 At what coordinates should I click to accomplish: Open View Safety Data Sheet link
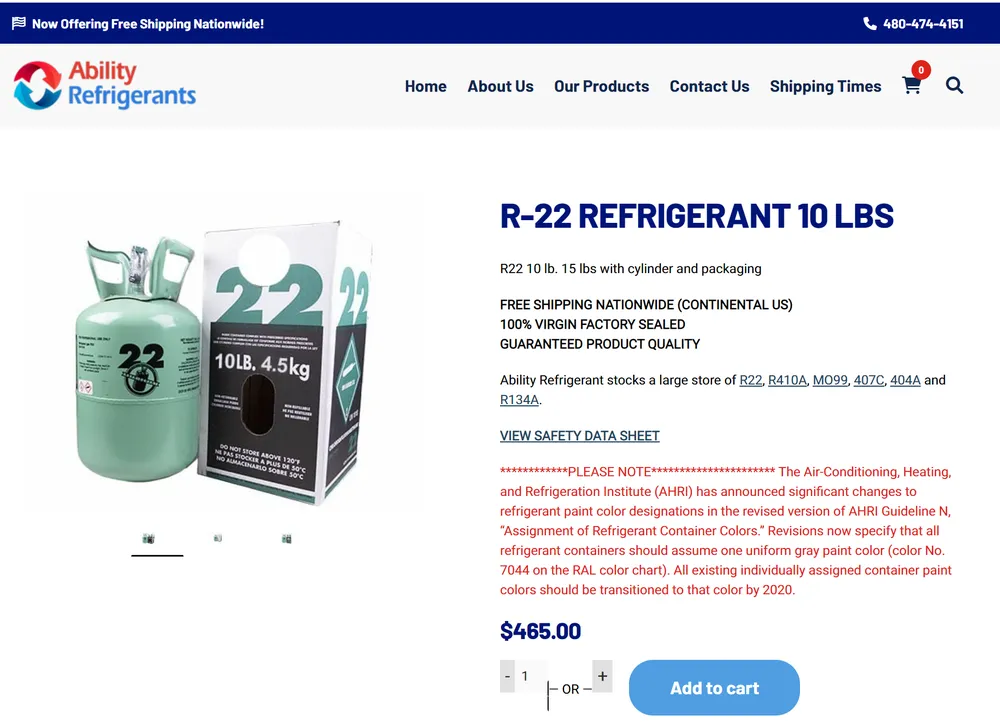580,436
